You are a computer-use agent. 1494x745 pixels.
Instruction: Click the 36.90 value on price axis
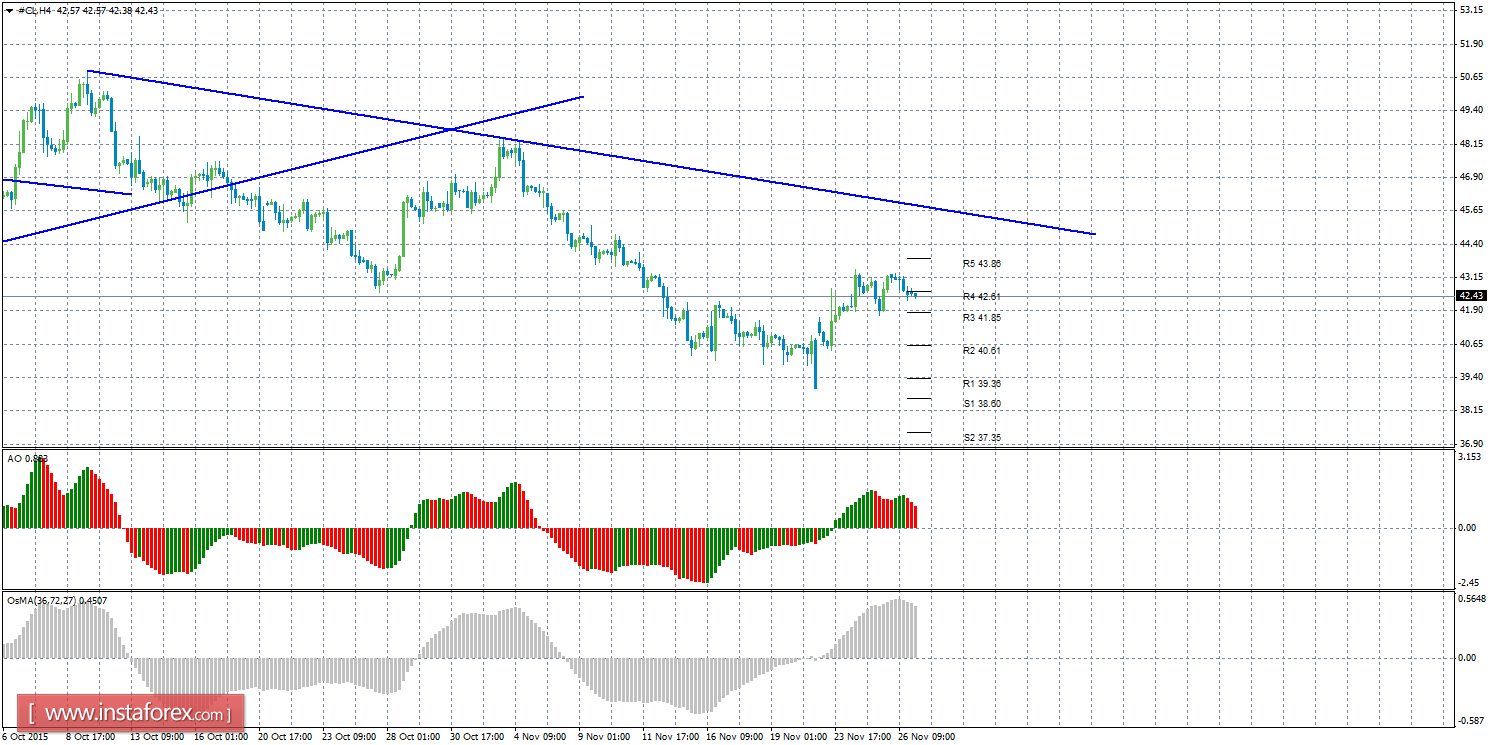pos(1471,443)
